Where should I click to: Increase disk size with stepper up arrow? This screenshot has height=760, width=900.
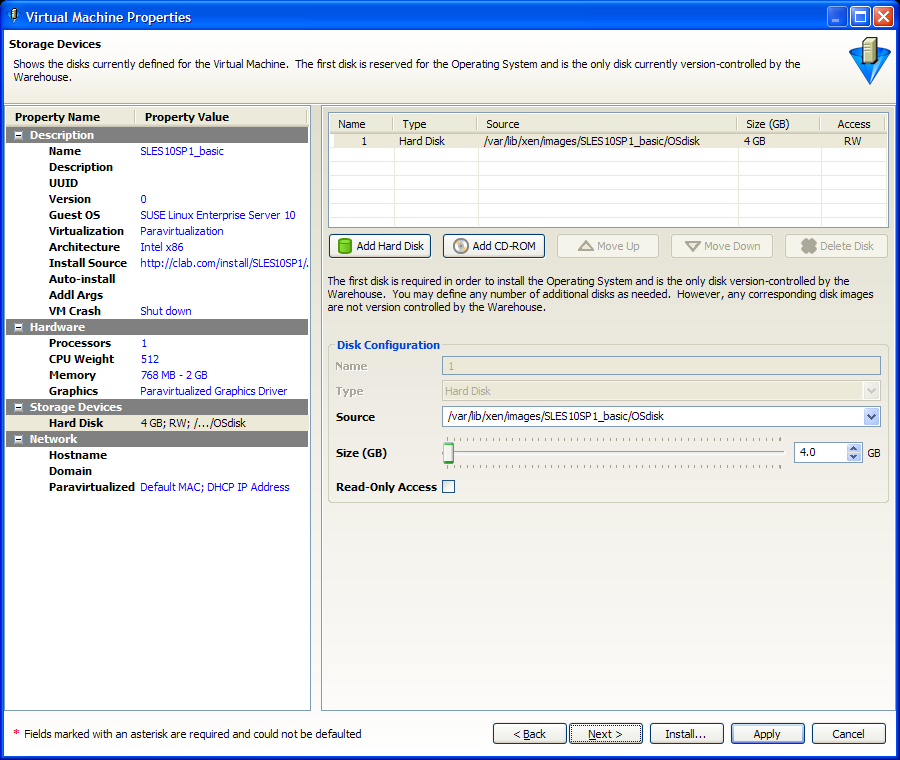click(x=854, y=448)
